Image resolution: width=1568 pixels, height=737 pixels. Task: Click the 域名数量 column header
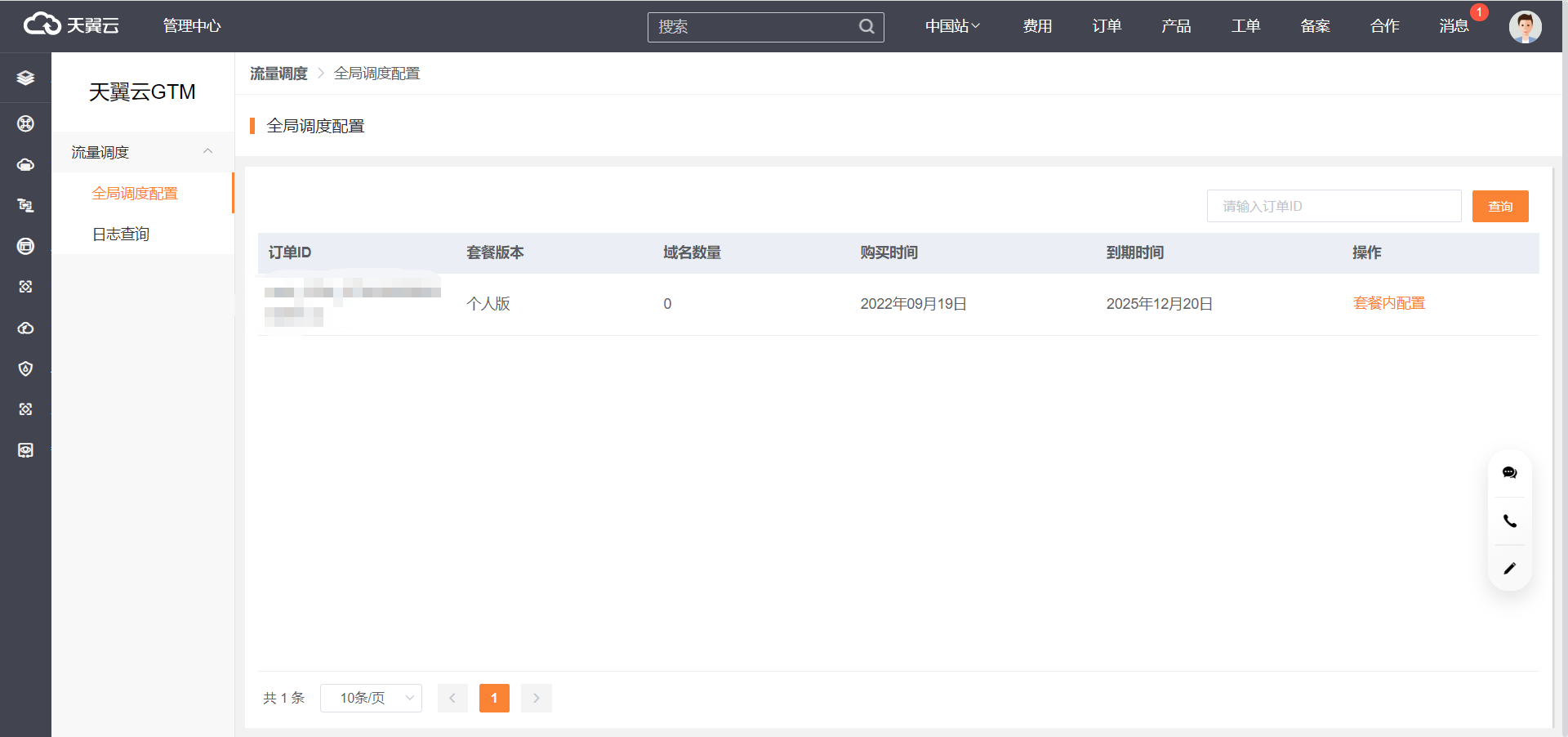tap(692, 252)
